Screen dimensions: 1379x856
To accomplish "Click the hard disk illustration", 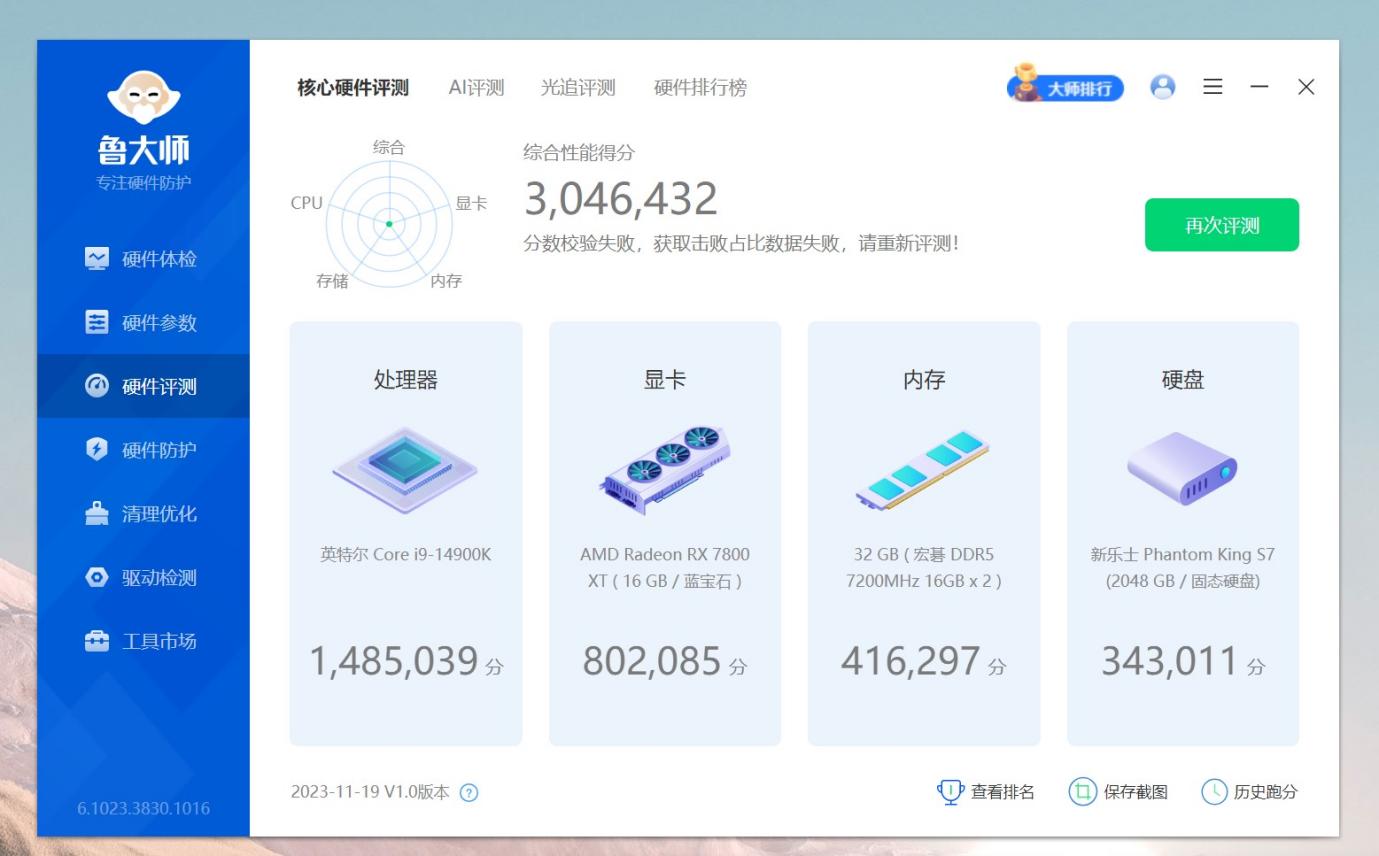I will (x=1183, y=468).
